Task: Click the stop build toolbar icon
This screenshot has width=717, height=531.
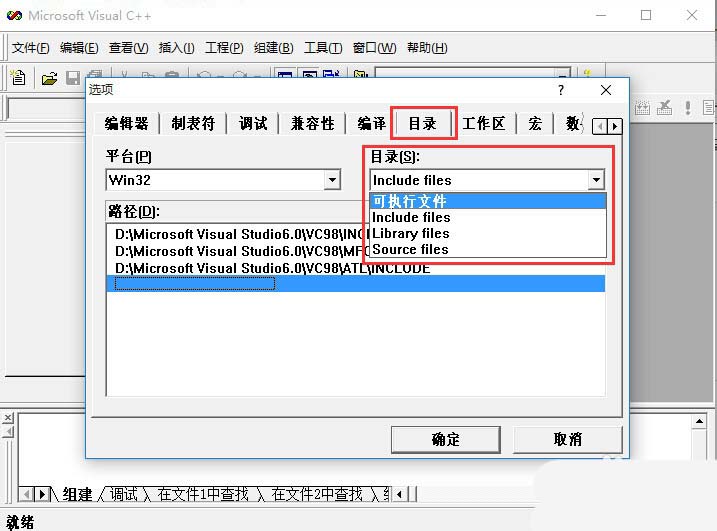Action: pyautogui.click(x=664, y=107)
